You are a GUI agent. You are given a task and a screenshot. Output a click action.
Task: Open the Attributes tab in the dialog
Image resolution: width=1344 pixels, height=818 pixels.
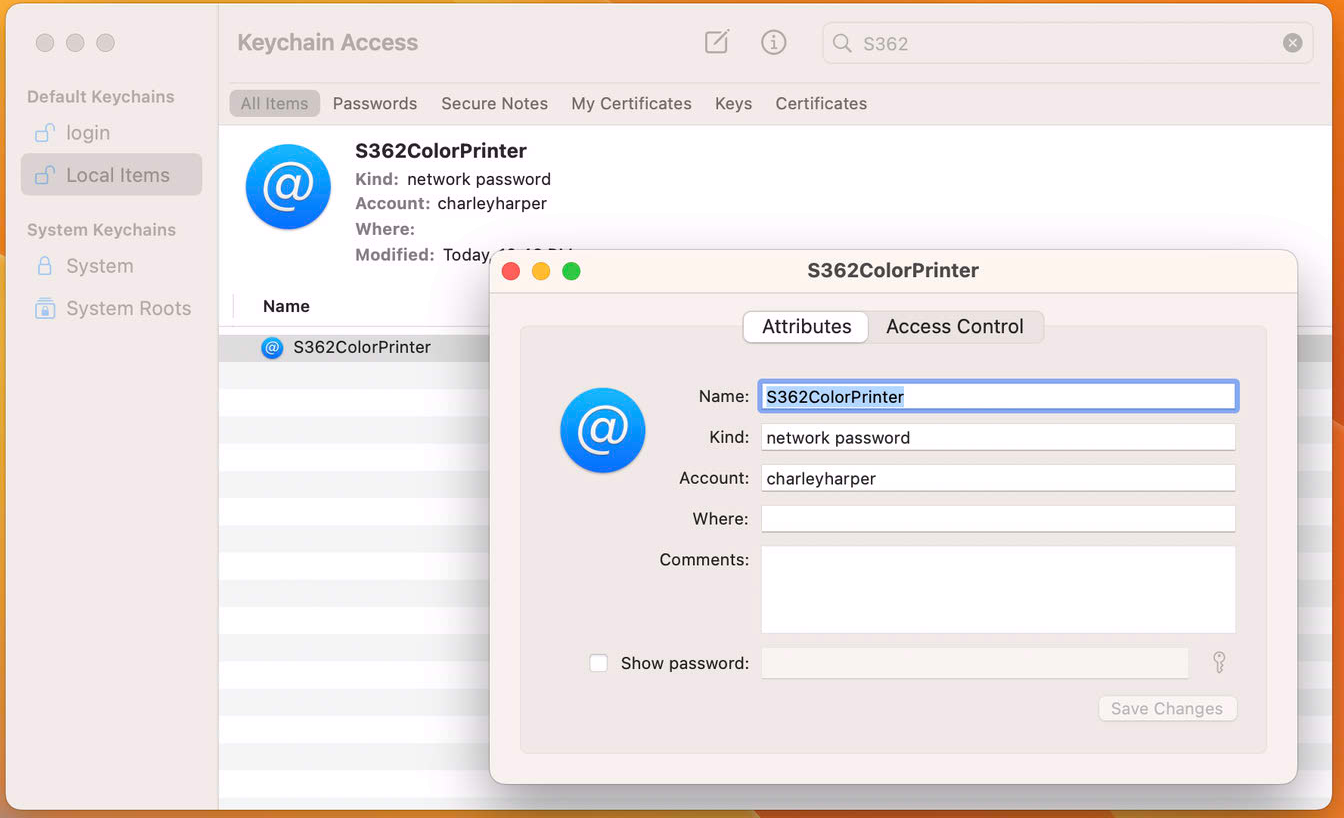(806, 327)
